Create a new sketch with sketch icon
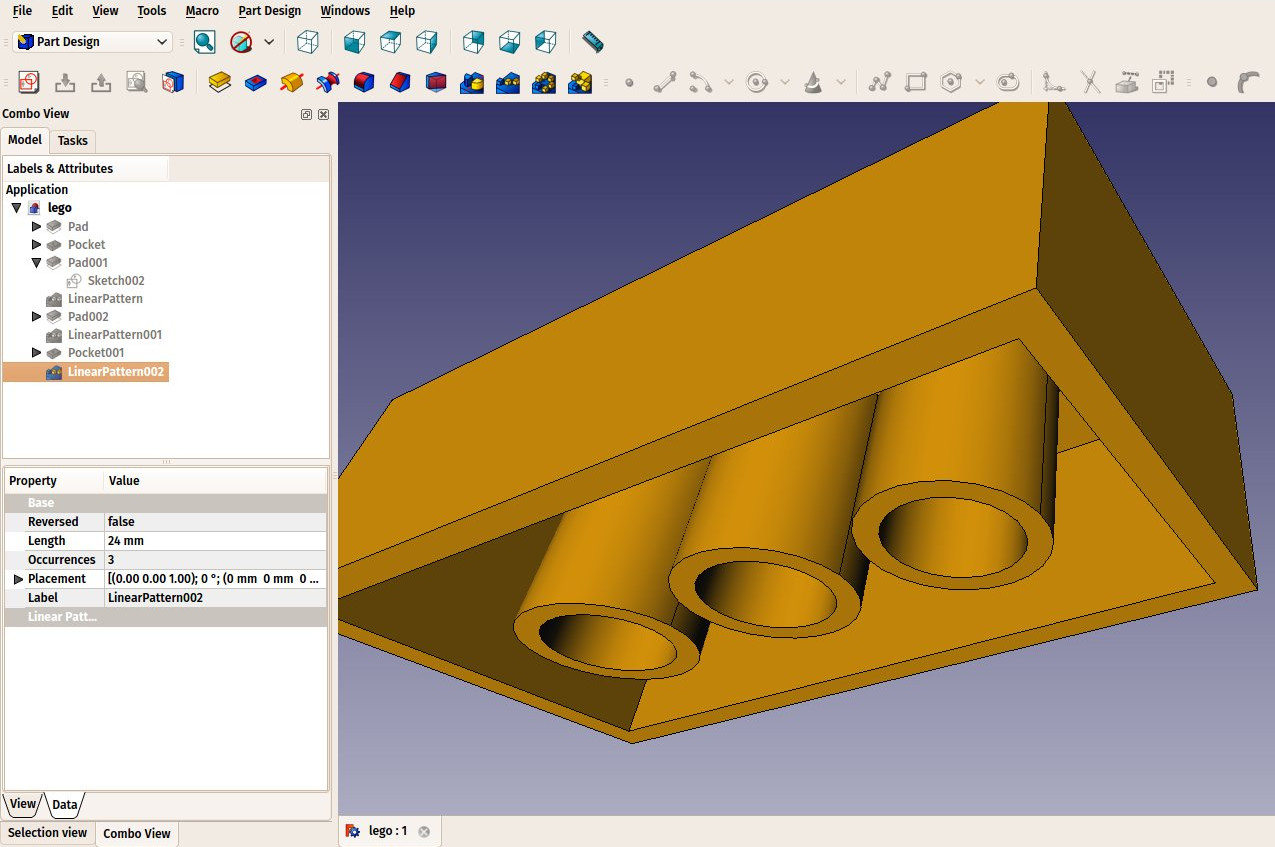This screenshot has height=847, width=1275. point(28,82)
